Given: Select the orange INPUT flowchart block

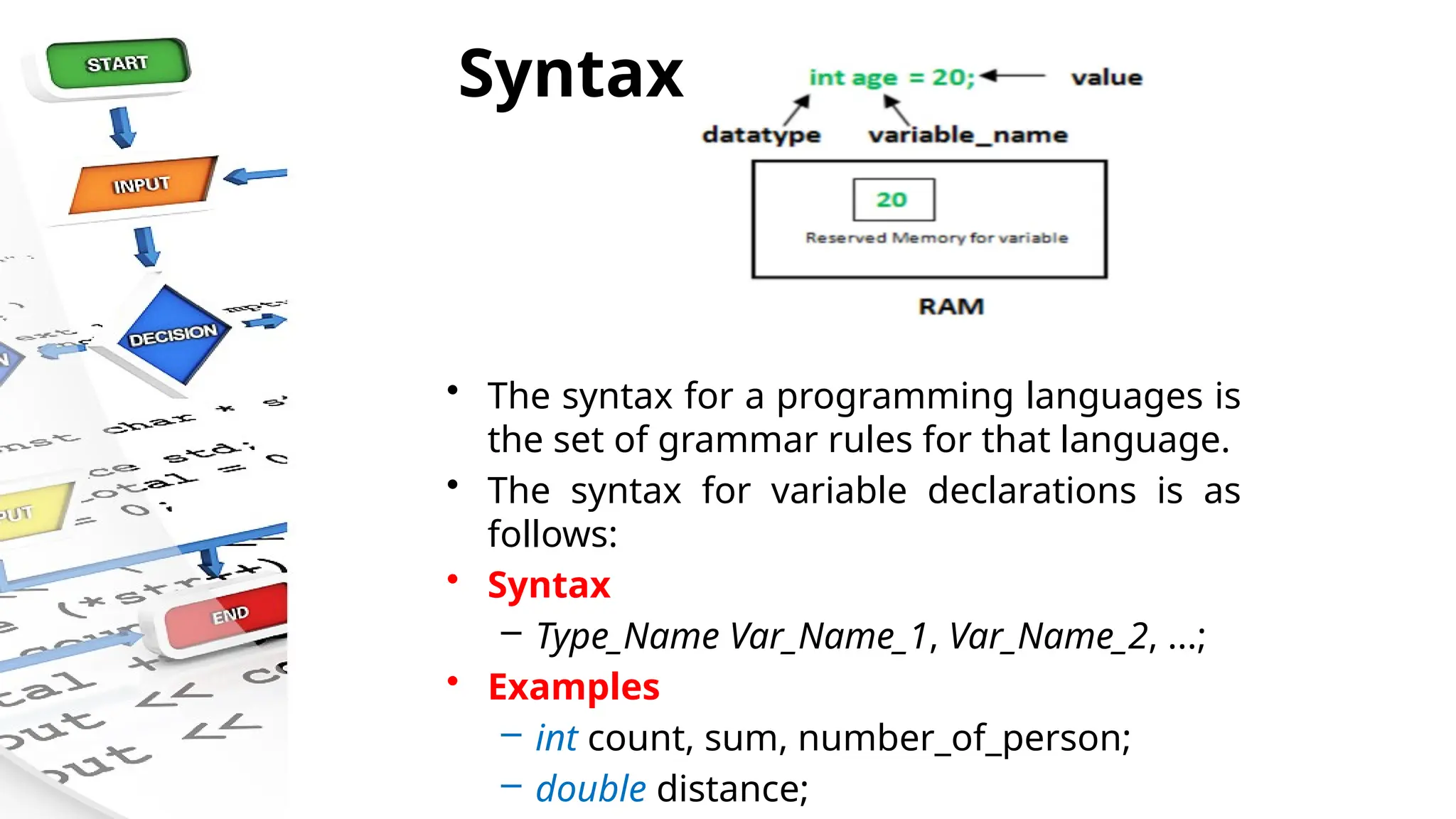Looking at the screenshot, I should tap(142, 185).
